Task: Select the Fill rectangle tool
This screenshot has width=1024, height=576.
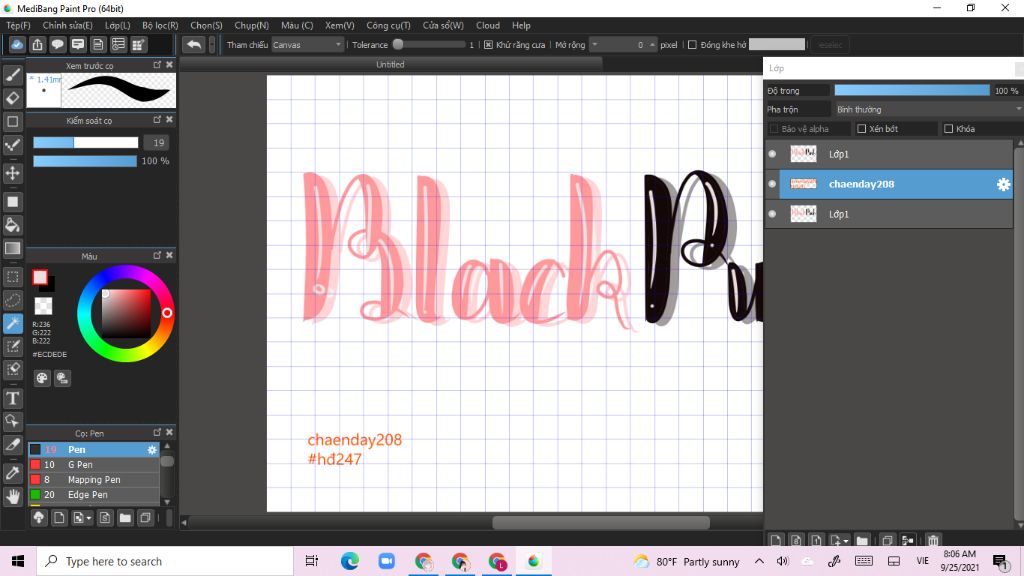Action: [12, 202]
